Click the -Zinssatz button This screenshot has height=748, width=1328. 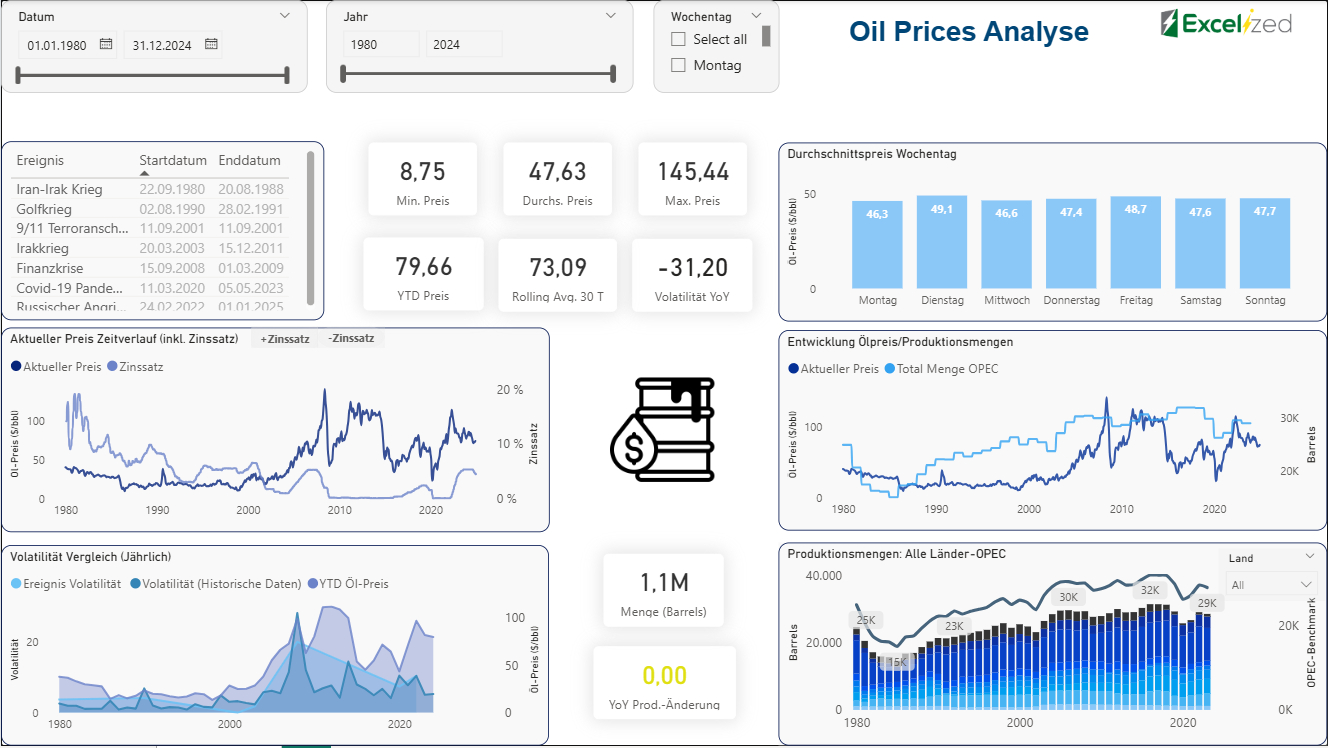pos(351,339)
